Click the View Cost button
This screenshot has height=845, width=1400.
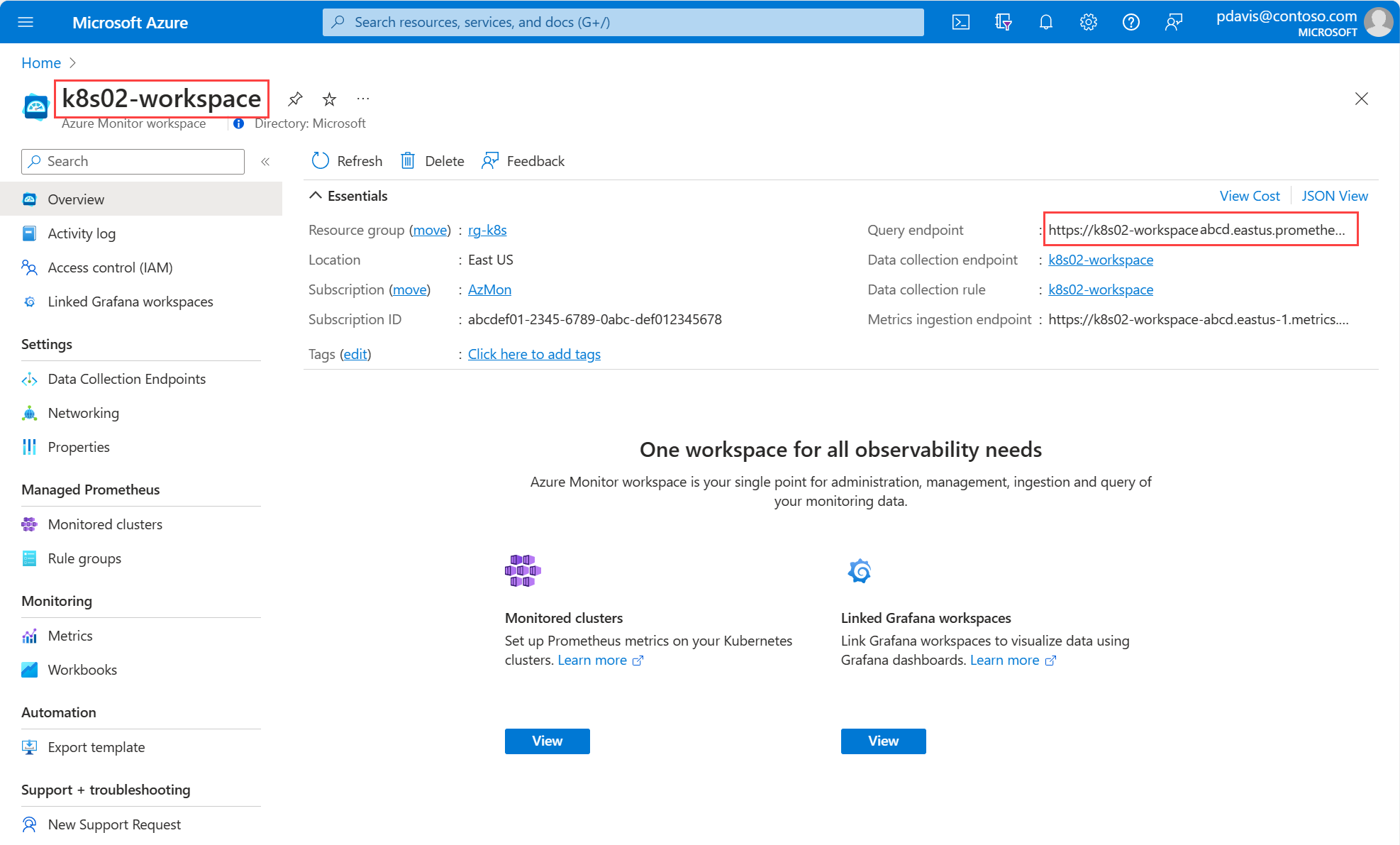point(1249,196)
